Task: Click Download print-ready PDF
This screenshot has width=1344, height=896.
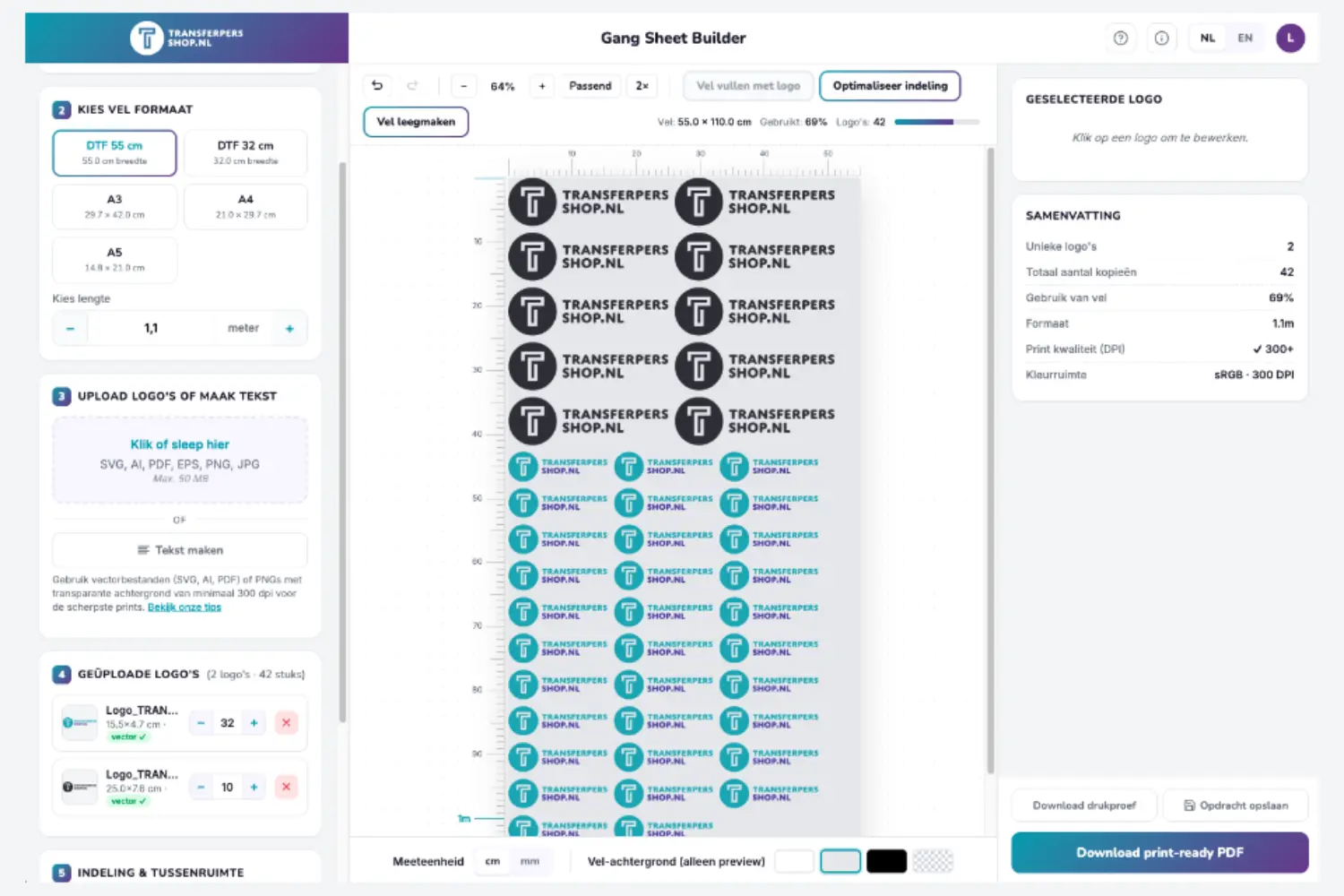Action: [x=1159, y=853]
